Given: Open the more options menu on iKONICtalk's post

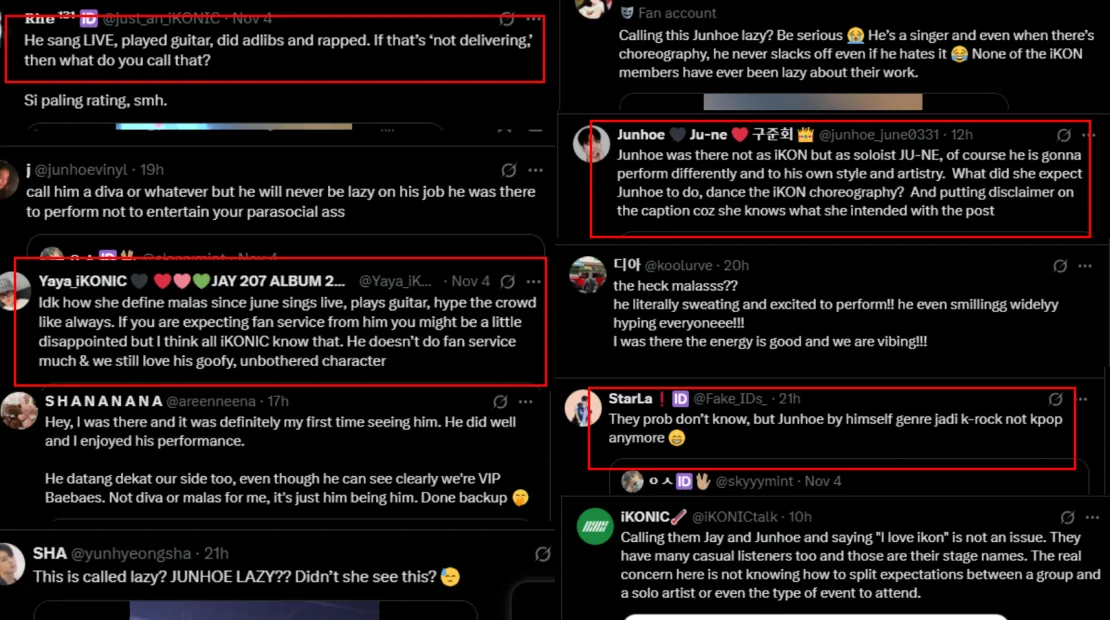Looking at the screenshot, I should (x=1094, y=517).
